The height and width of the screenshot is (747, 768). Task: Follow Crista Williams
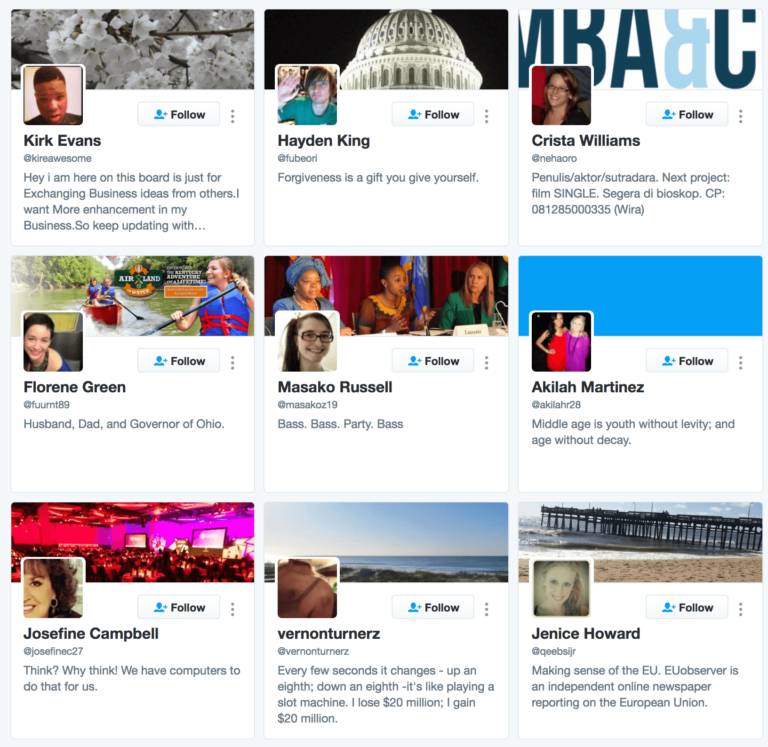[x=687, y=114]
